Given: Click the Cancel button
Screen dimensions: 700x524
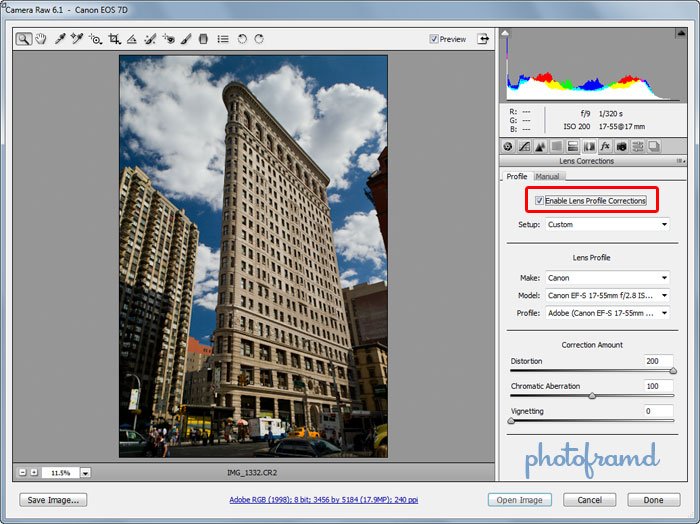Looking at the screenshot, I should [x=589, y=500].
